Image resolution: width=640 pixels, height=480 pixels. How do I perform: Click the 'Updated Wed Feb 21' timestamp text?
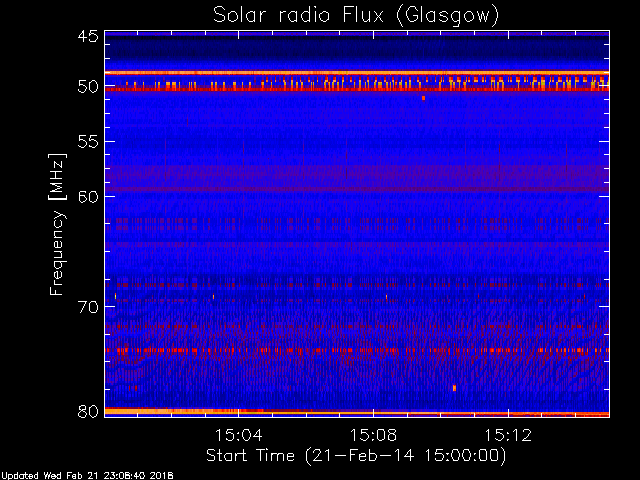coord(87,476)
